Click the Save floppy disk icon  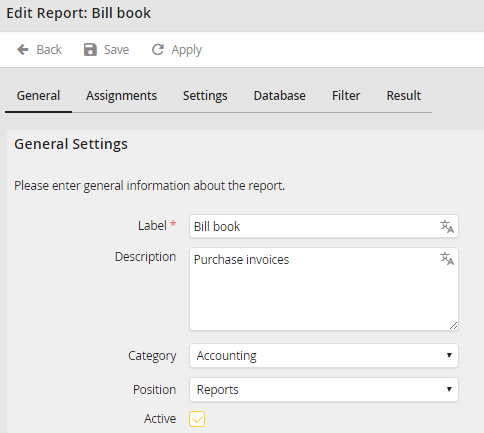[x=90, y=50]
